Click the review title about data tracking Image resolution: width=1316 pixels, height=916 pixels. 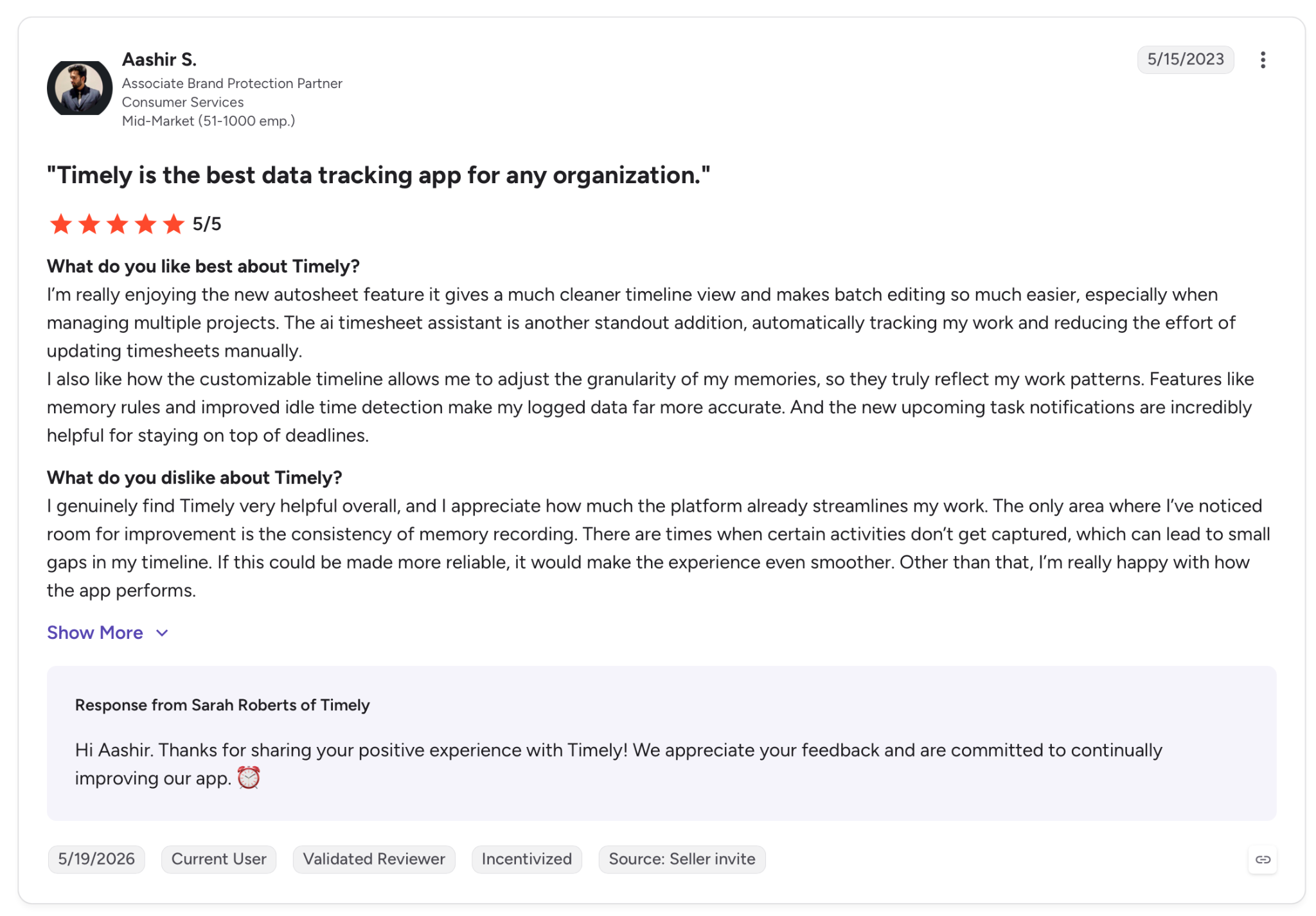(x=378, y=175)
